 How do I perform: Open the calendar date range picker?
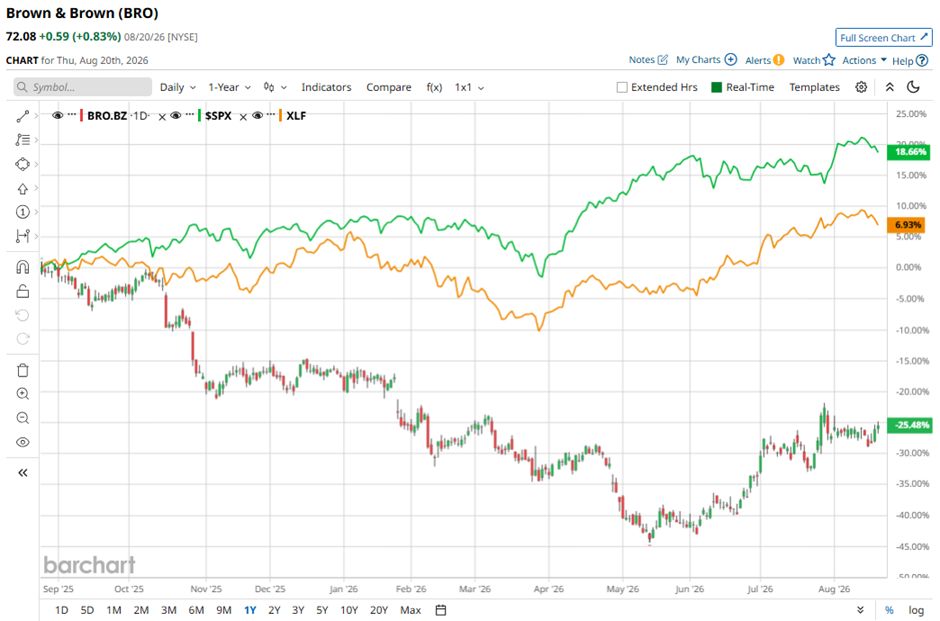pyautogui.click(x=441, y=610)
